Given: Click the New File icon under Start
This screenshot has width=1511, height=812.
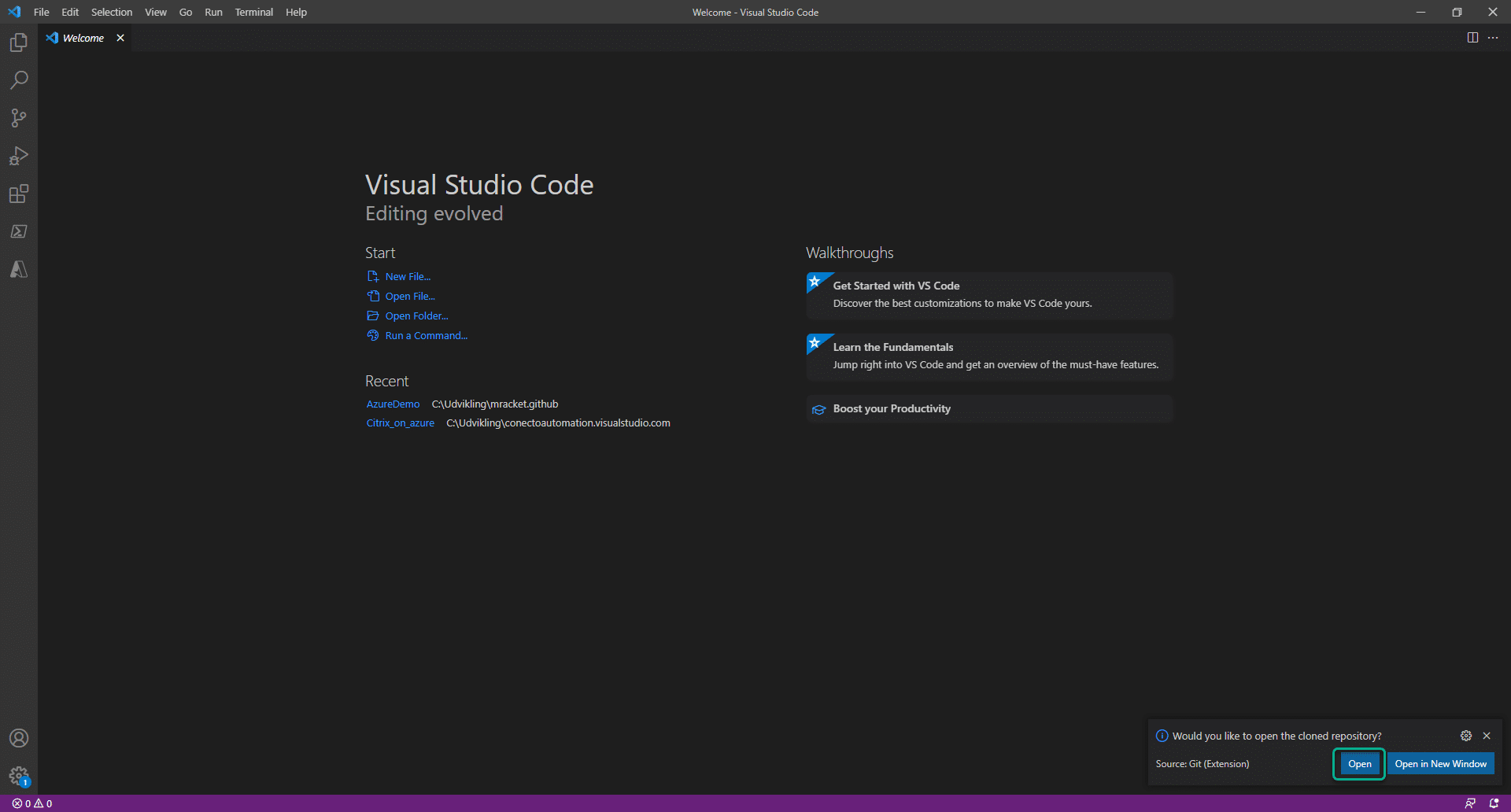Looking at the screenshot, I should coord(373,276).
